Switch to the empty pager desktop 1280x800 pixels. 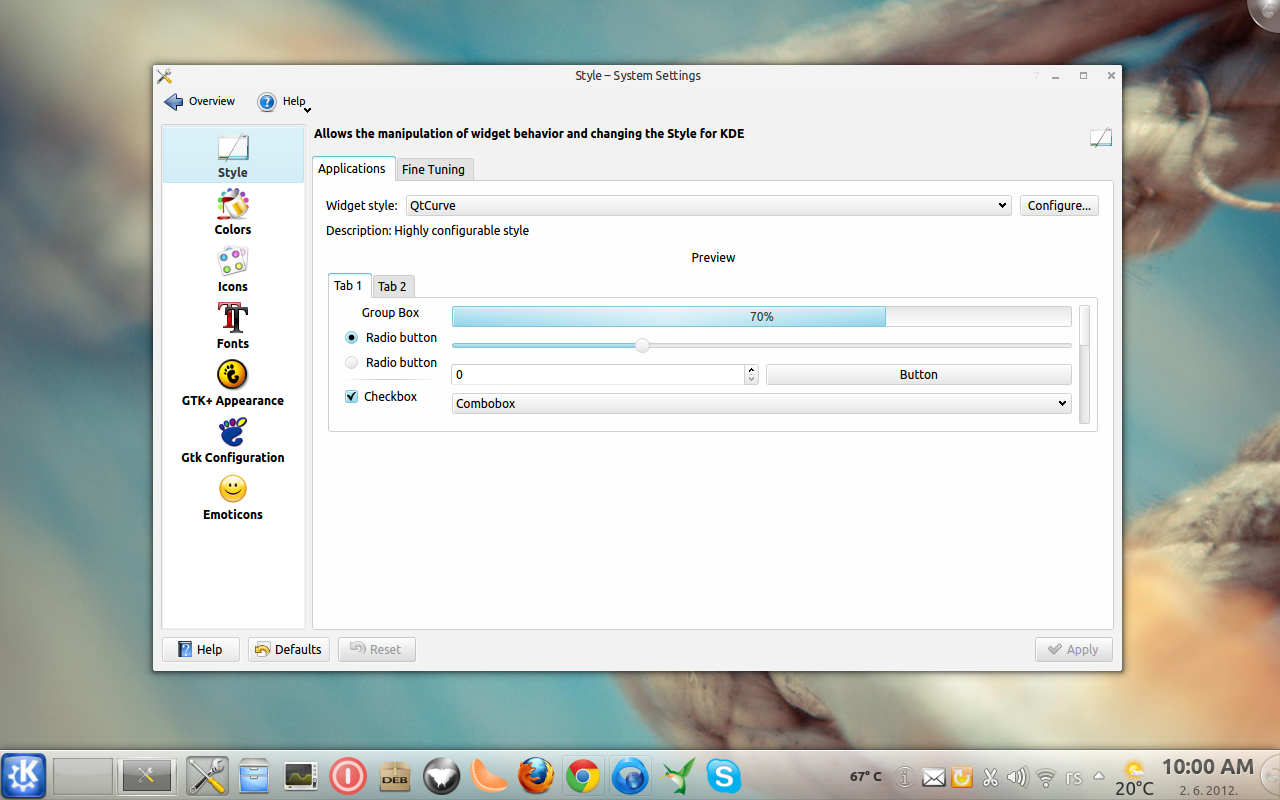click(x=83, y=775)
